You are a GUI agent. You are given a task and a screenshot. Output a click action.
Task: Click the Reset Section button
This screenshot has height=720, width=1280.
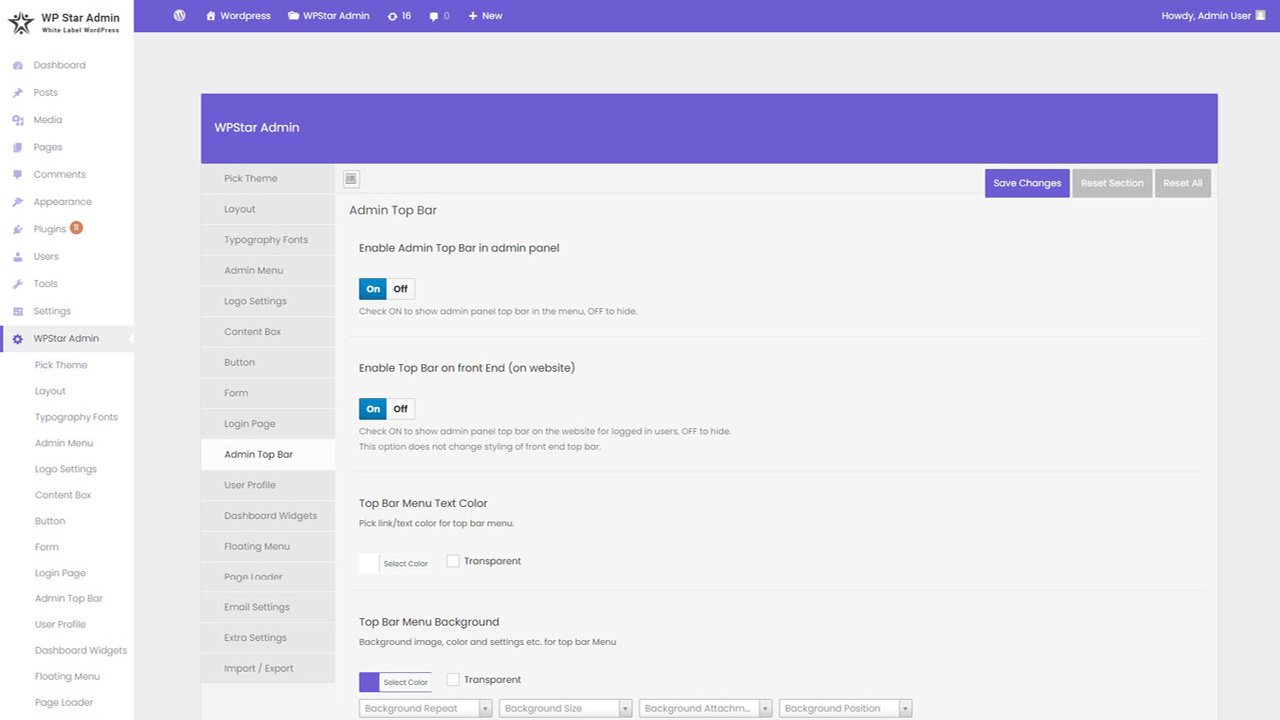pos(1112,183)
